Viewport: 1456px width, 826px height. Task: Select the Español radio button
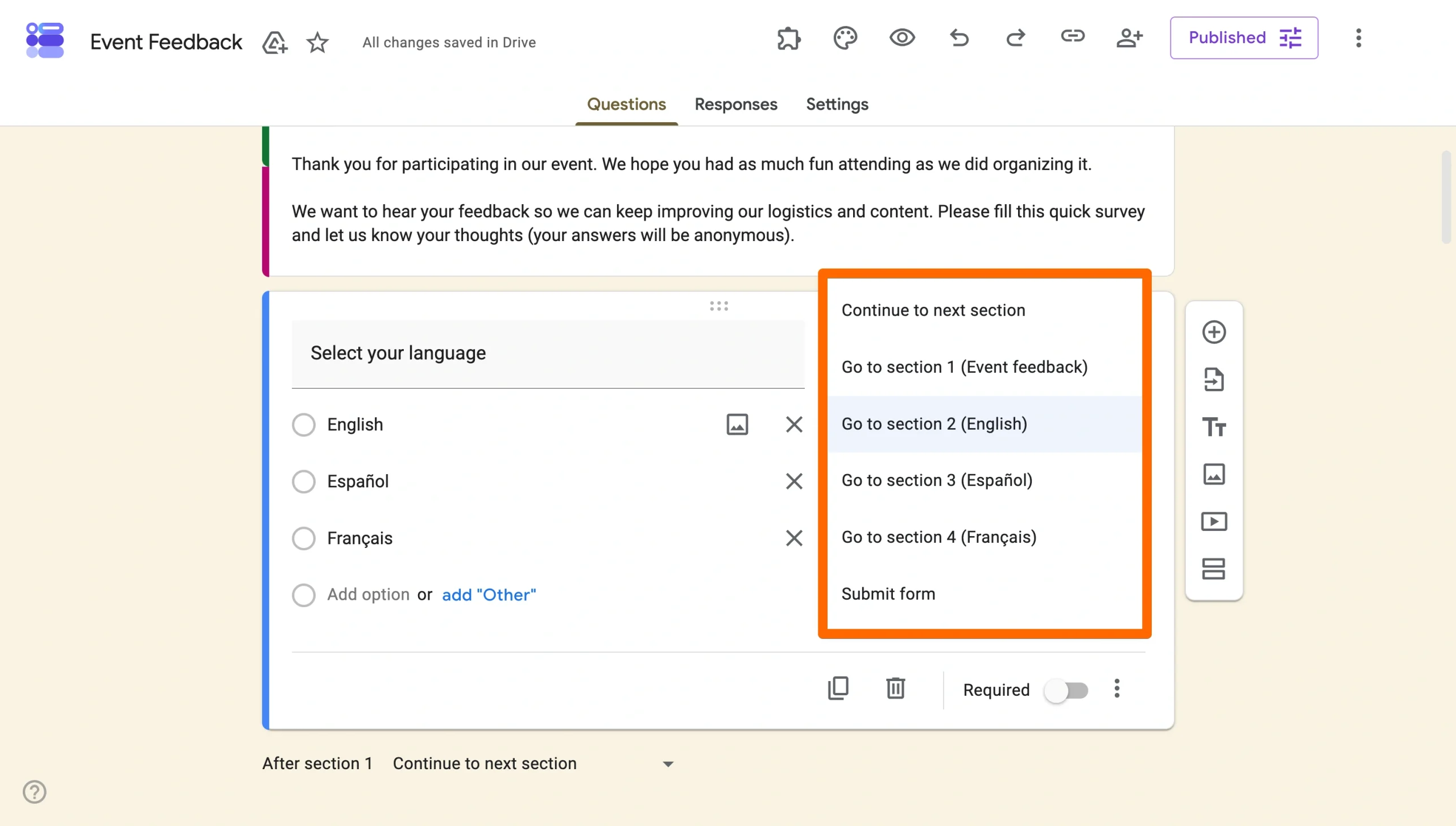click(x=304, y=482)
